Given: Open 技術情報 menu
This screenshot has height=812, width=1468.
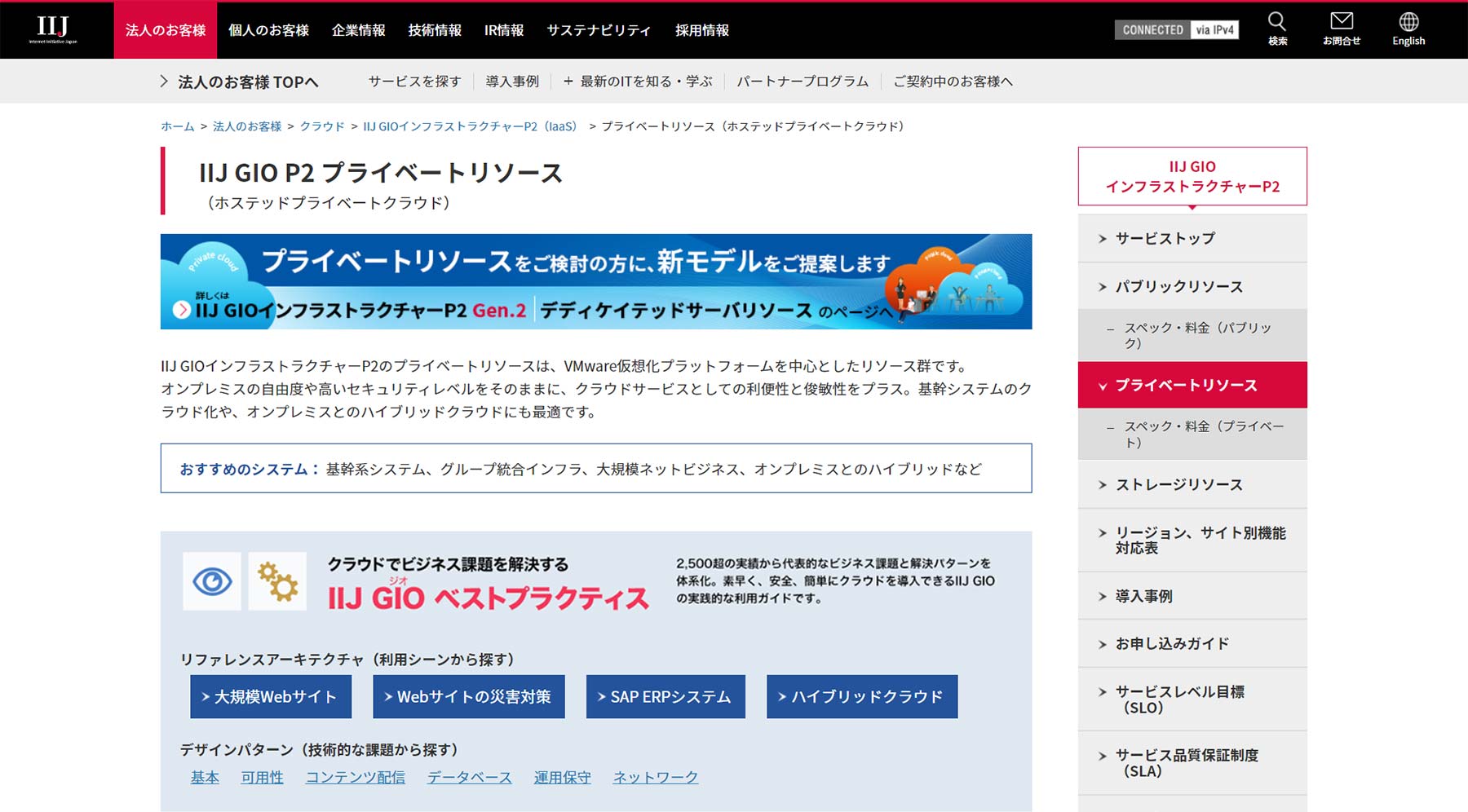Looking at the screenshot, I should (435, 30).
